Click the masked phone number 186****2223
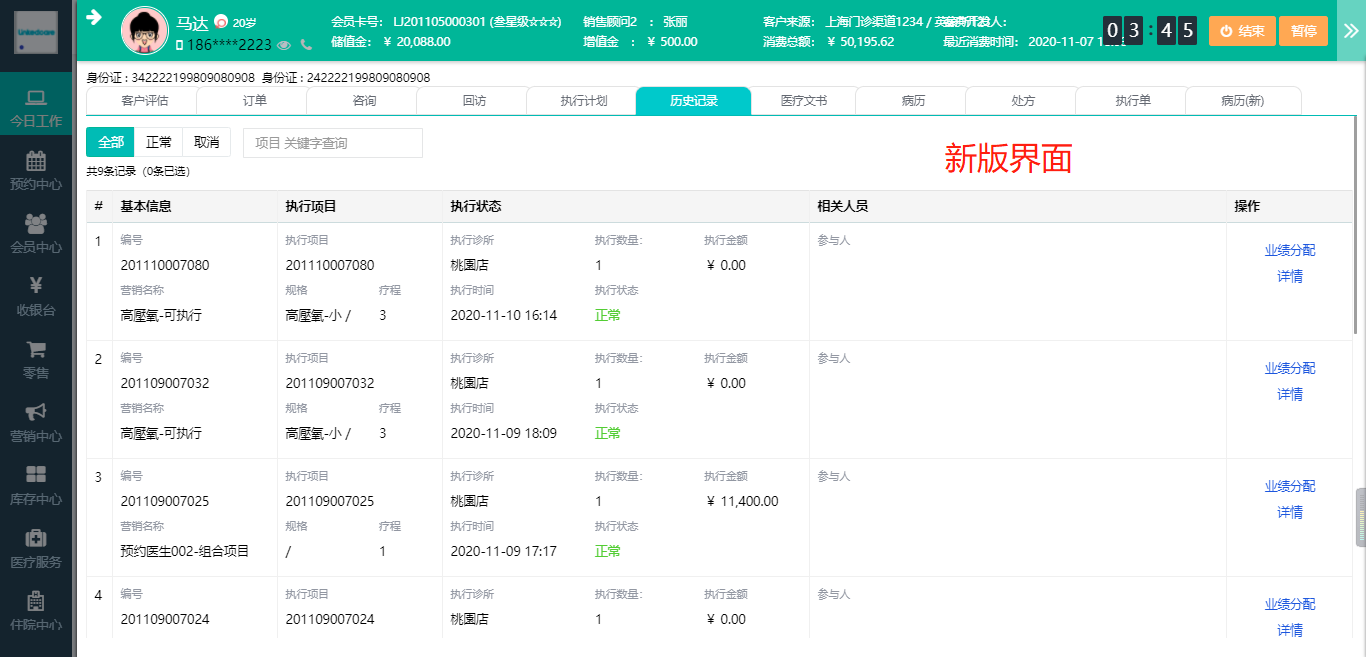Image resolution: width=1366 pixels, height=657 pixels. pyautogui.click(x=229, y=45)
